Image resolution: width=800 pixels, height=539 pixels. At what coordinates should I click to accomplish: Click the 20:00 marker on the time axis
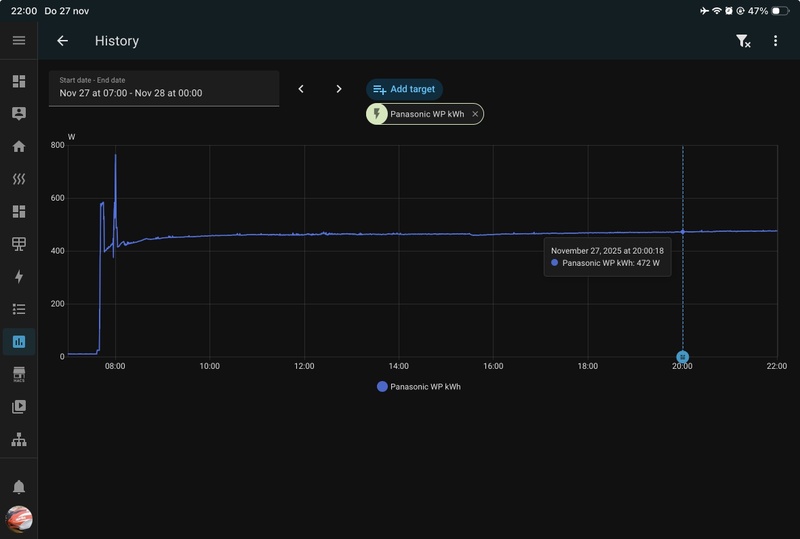point(682,357)
